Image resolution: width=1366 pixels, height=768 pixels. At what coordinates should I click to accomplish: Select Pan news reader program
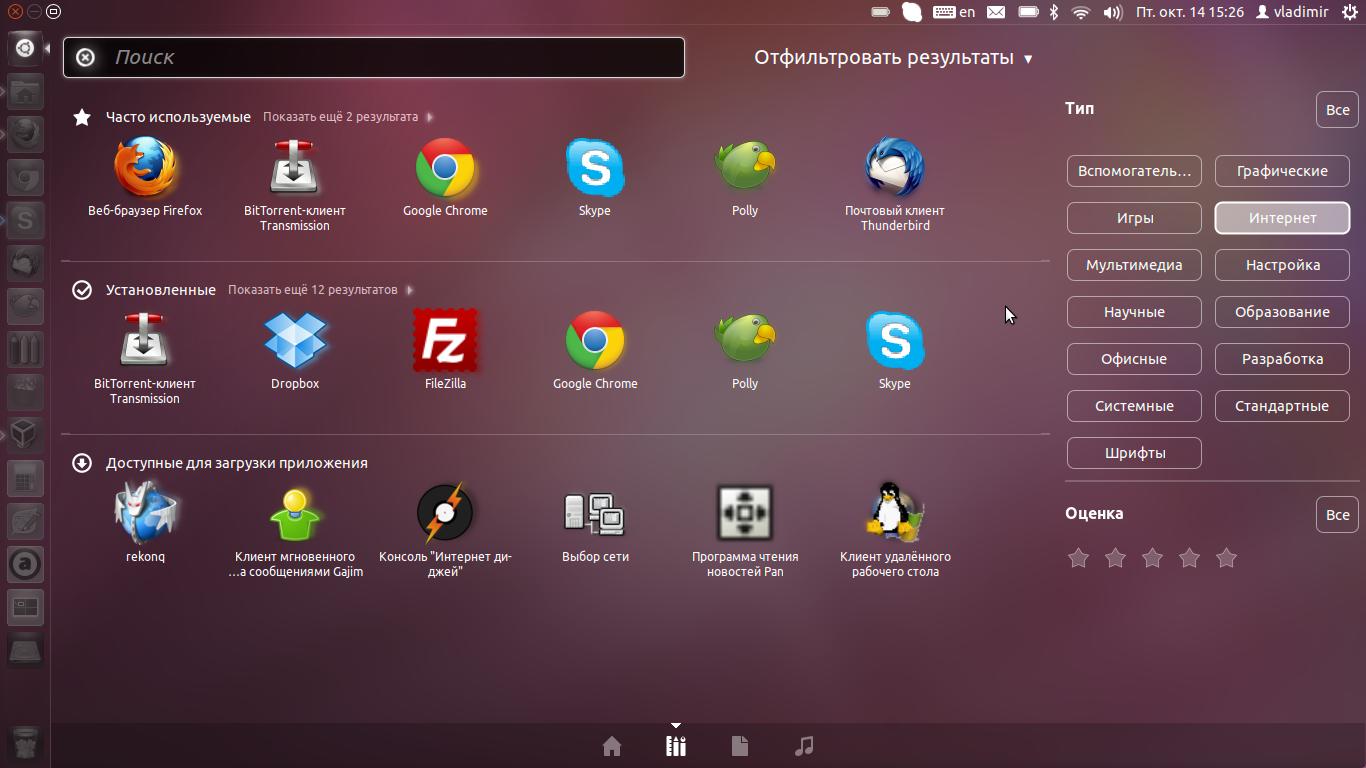point(745,531)
